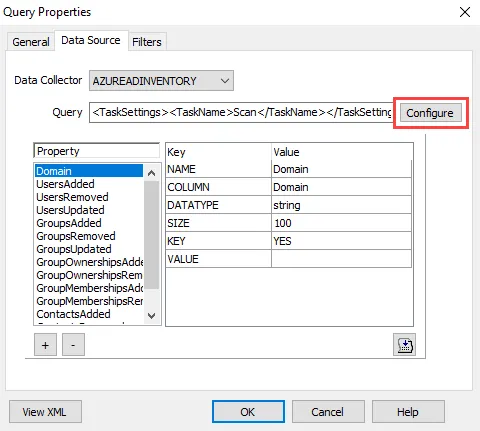
Task: Select GroupMembershipsAdded property
Action: pos(89,288)
